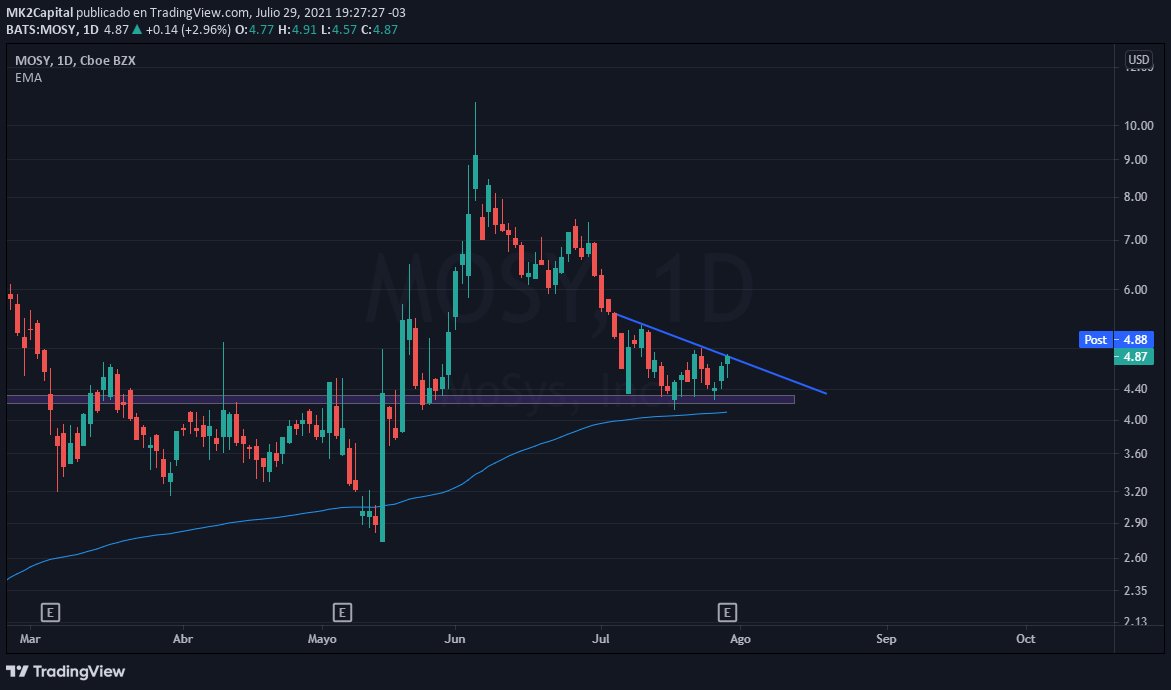Click the green 4.87 current price flag
The width and height of the screenshot is (1171, 690).
(1132, 356)
